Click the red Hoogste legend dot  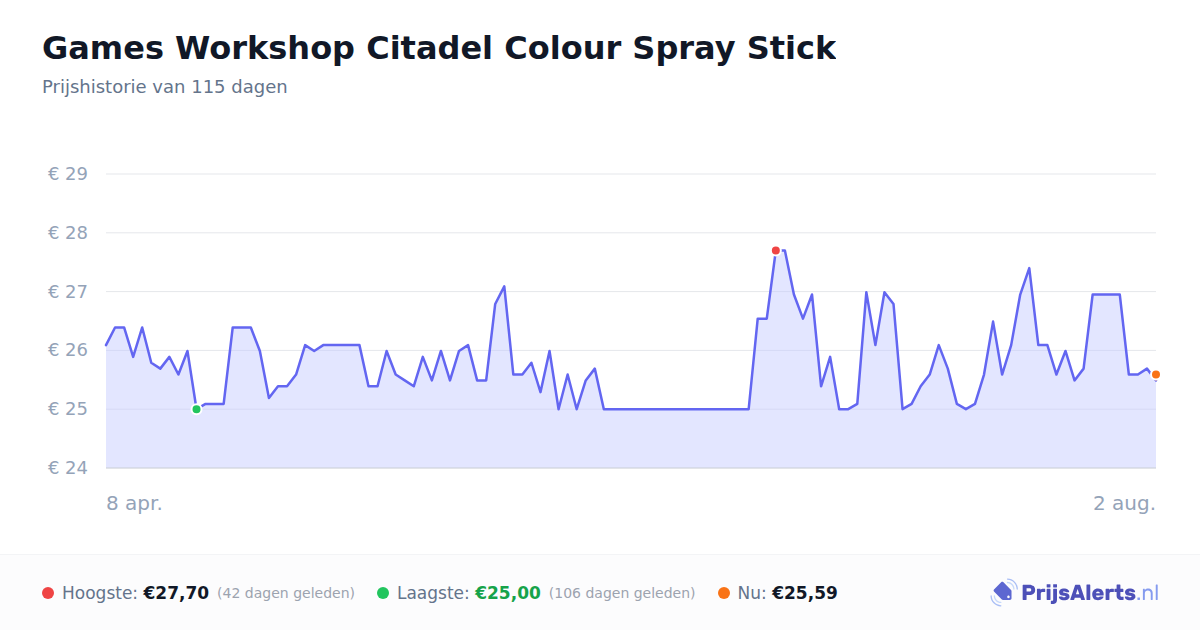(x=48, y=593)
